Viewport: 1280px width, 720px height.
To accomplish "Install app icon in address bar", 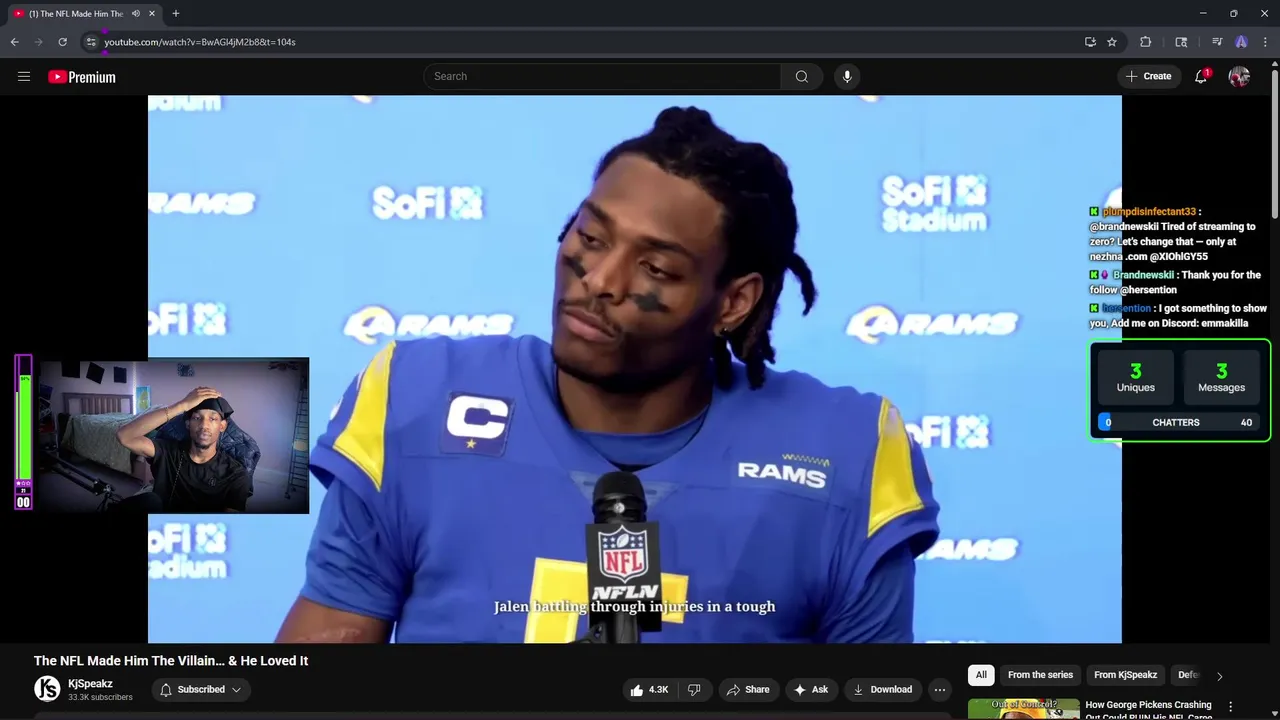I will coord(1090,42).
